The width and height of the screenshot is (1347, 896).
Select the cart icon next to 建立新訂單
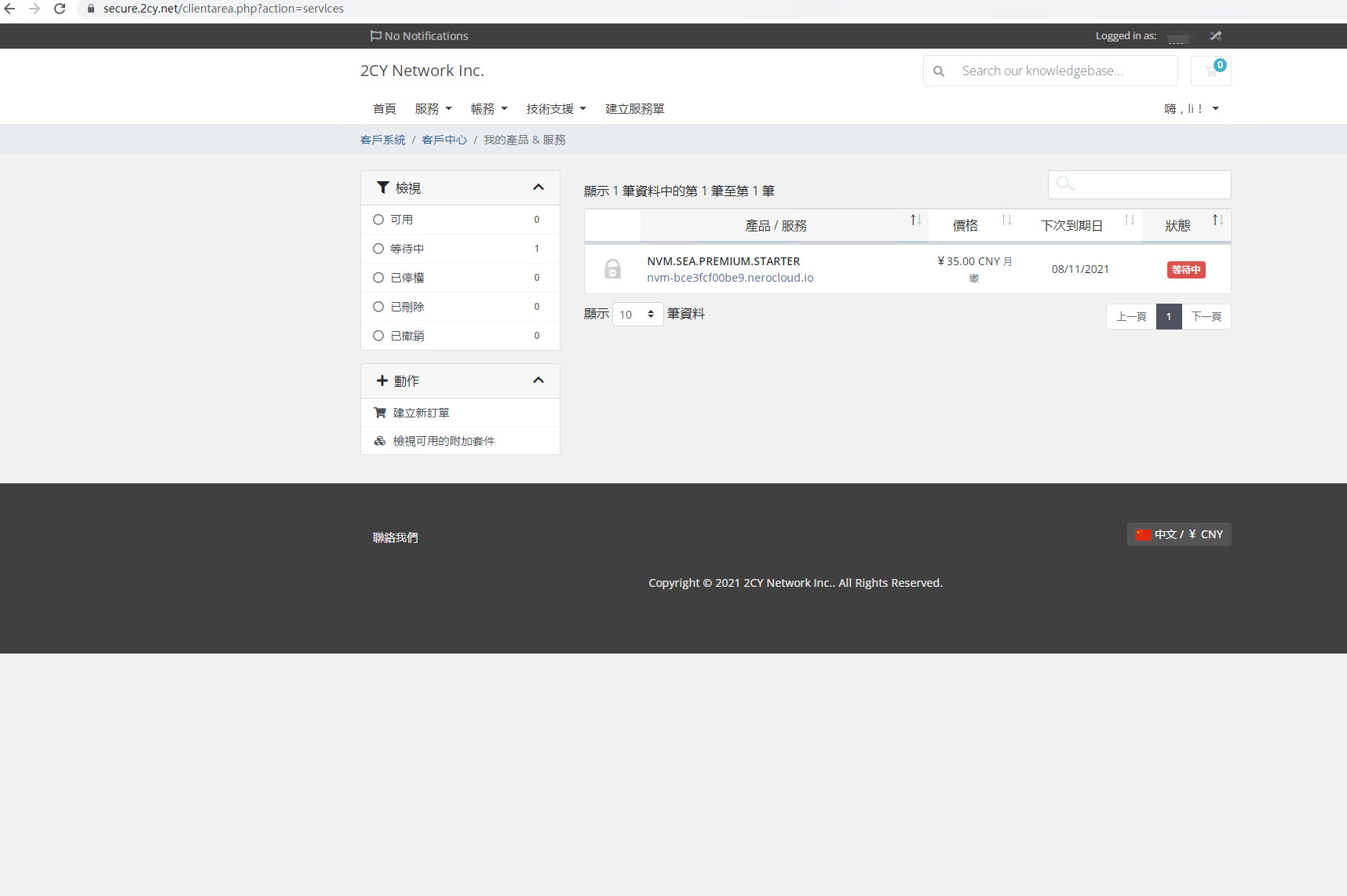[x=380, y=412]
